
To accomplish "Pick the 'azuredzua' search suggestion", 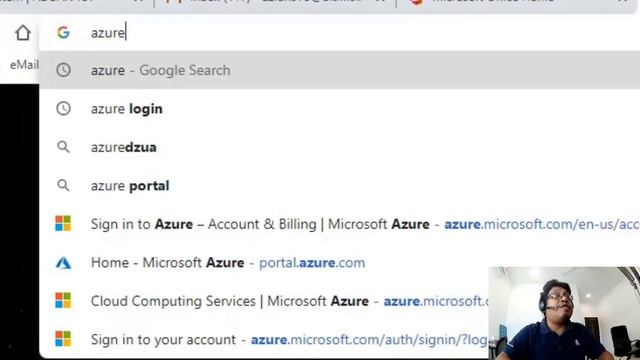I will 340,147.
